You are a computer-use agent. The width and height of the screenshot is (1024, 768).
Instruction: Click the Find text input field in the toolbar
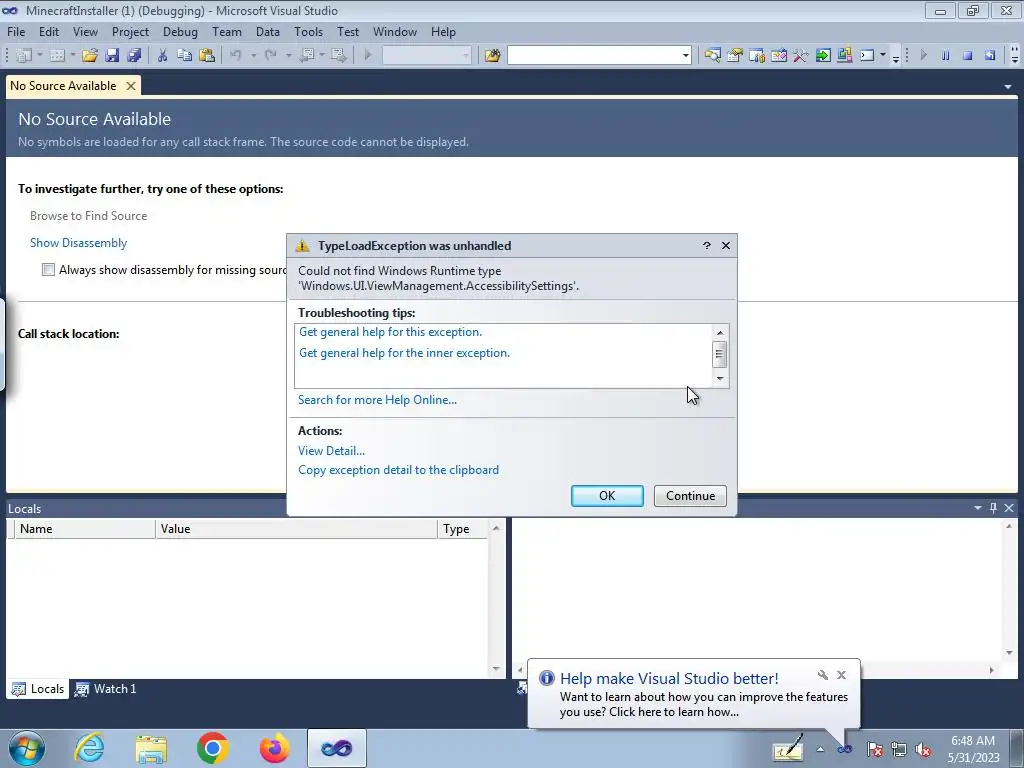pos(594,56)
